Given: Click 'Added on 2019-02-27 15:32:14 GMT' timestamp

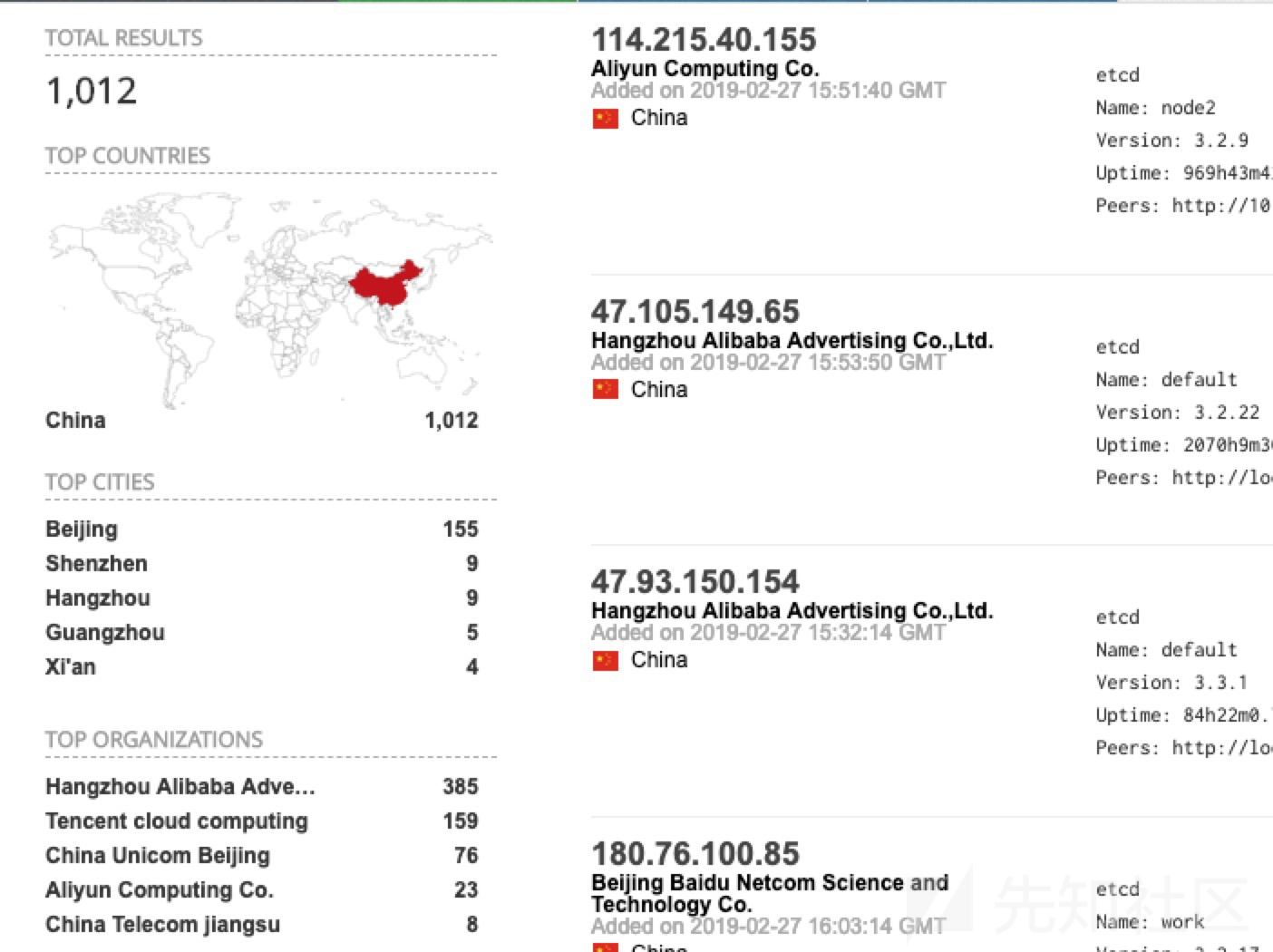Looking at the screenshot, I should pyautogui.click(x=769, y=632).
